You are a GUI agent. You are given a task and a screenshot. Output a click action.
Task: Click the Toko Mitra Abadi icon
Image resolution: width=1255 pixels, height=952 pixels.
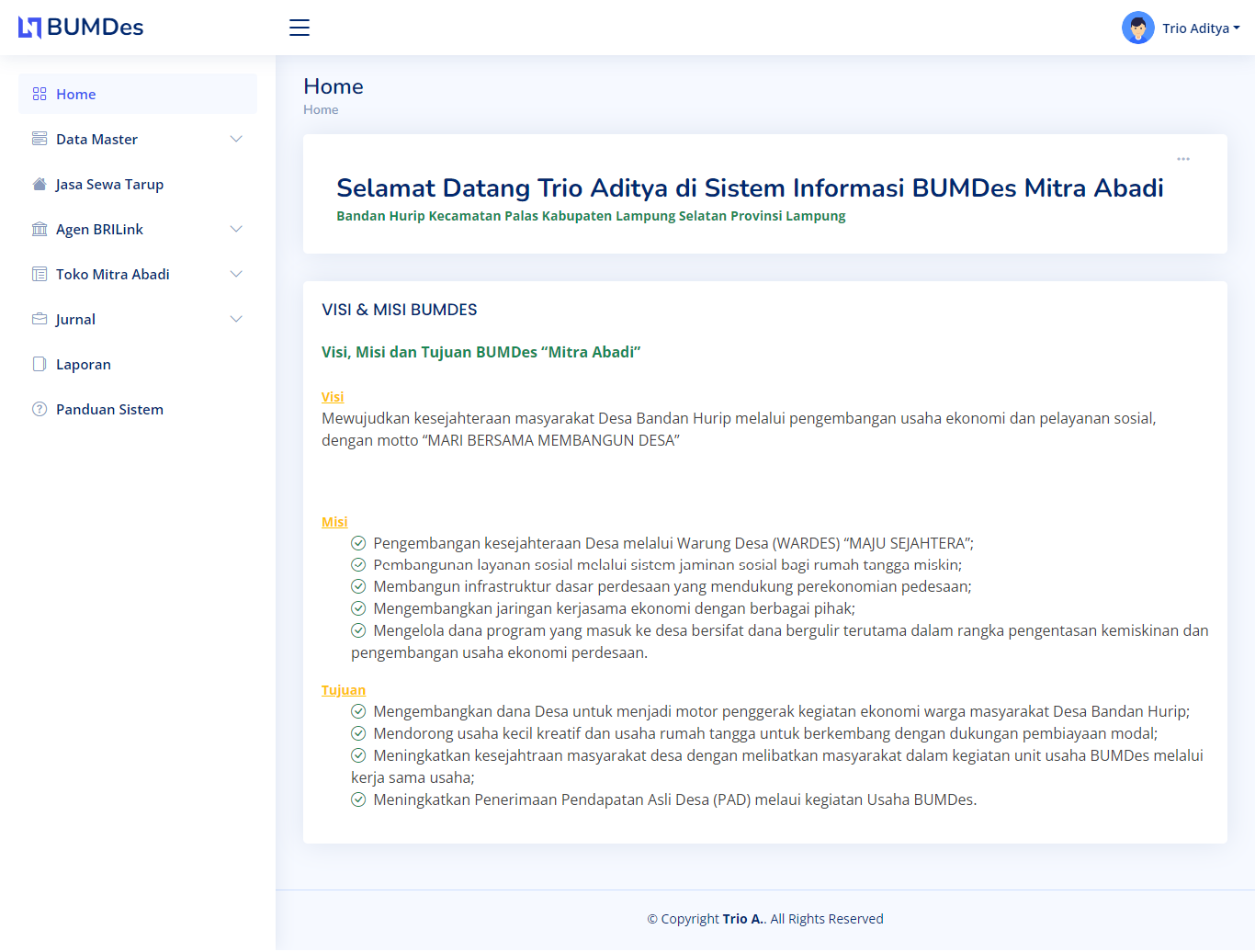coord(40,274)
